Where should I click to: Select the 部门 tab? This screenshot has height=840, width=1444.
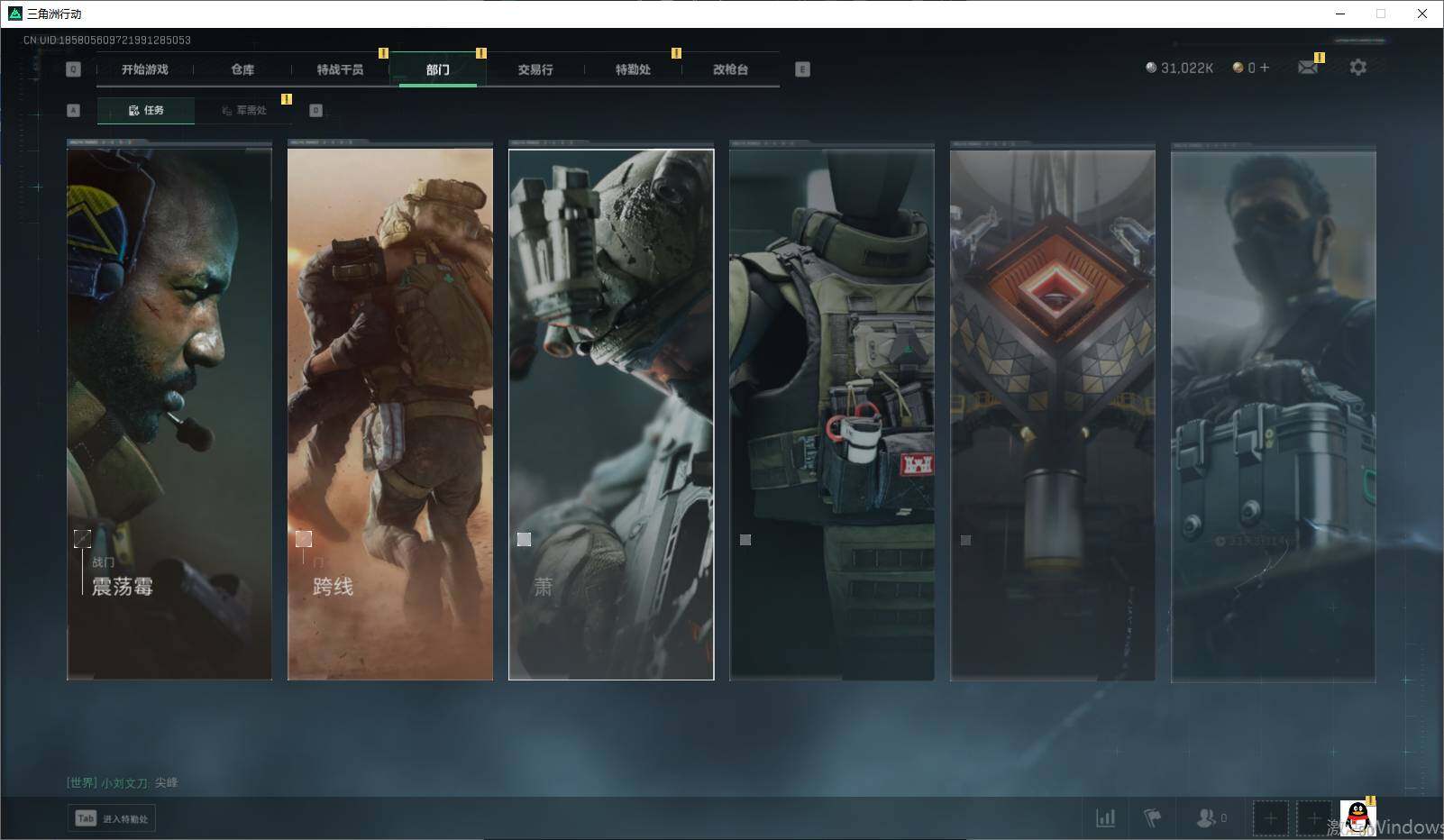[x=438, y=69]
